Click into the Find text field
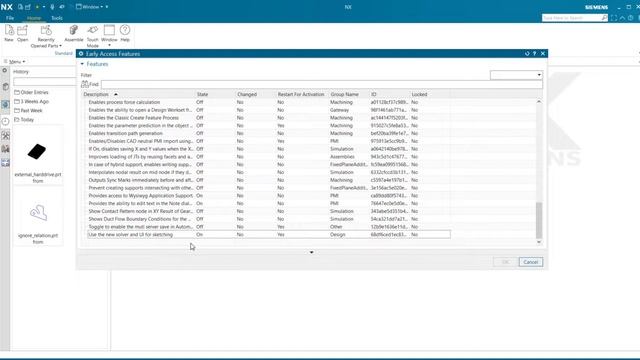Image resolution: width=640 pixels, height=360 pixels. (x=322, y=84)
